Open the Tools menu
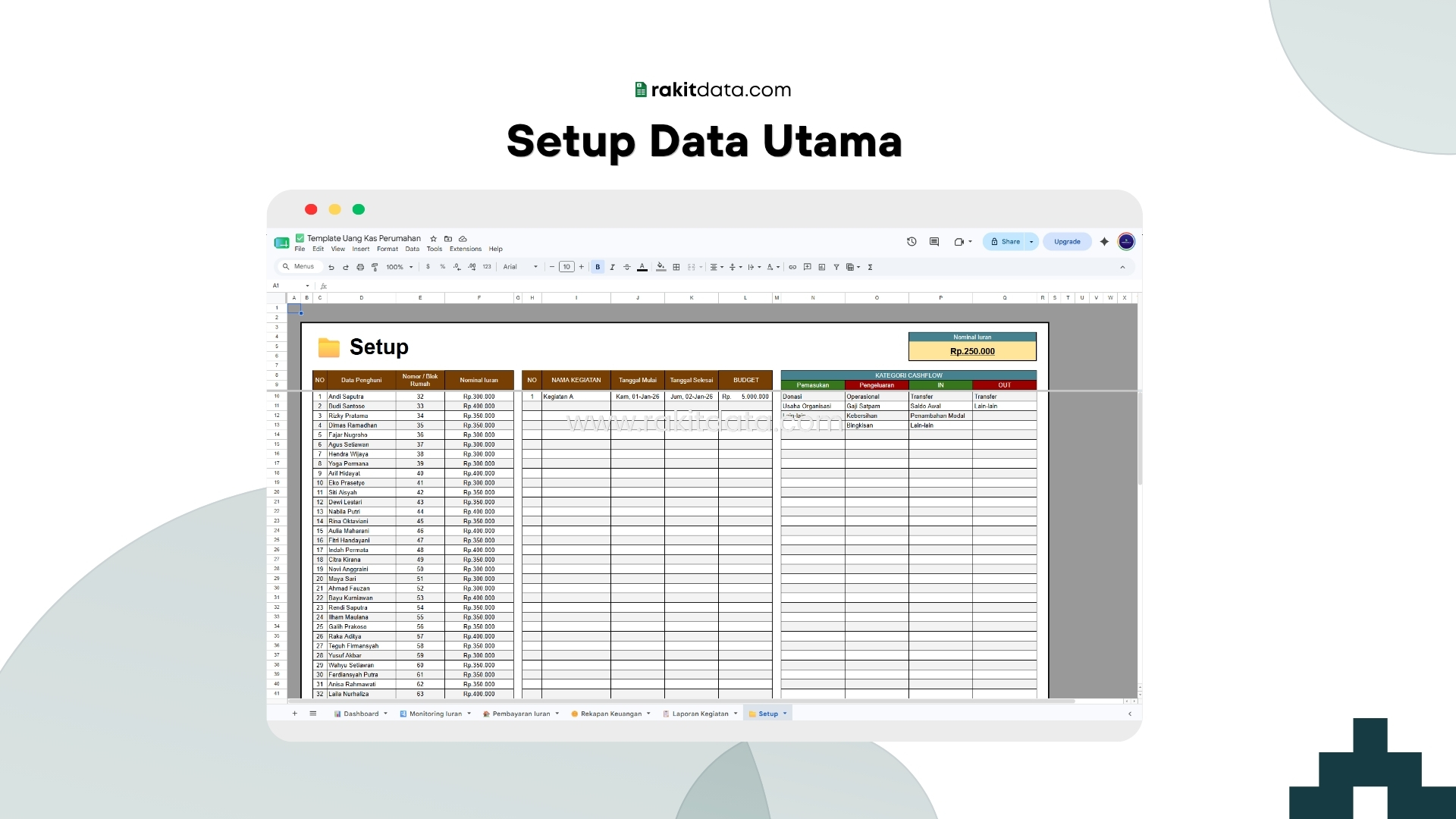Image resolution: width=1456 pixels, height=819 pixels. (435, 249)
